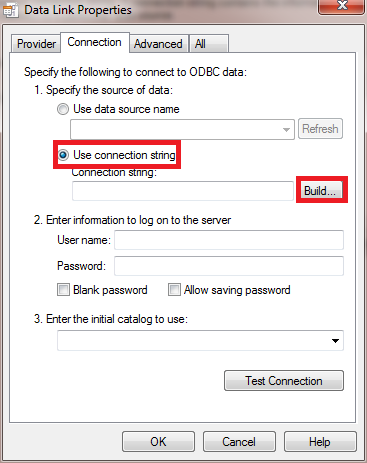
Task: Check Allow saving password option
Action: coord(174,290)
